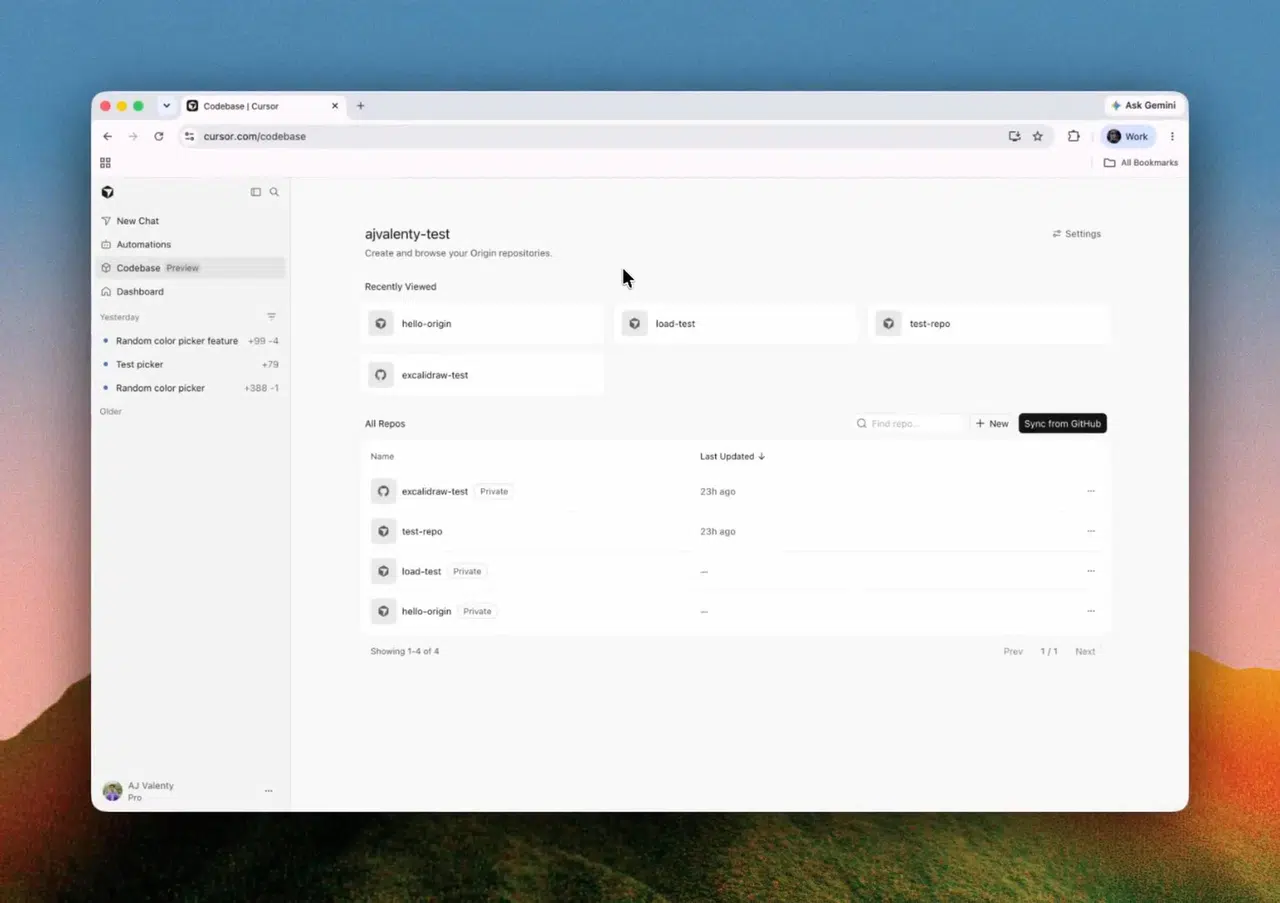Click install app icon in address bar
Screen dimensions: 1280x903
(1014, 136)
